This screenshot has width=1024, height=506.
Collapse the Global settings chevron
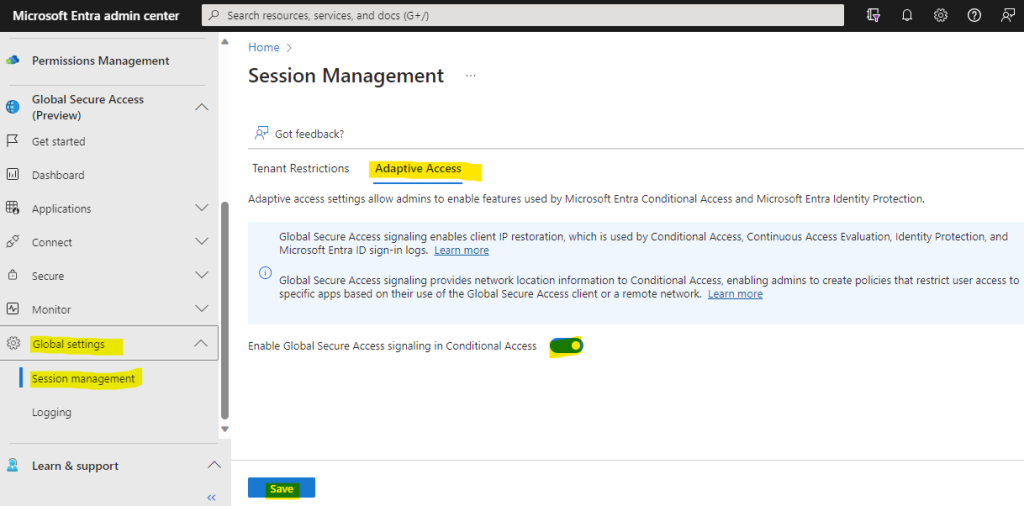coord(202,343)
